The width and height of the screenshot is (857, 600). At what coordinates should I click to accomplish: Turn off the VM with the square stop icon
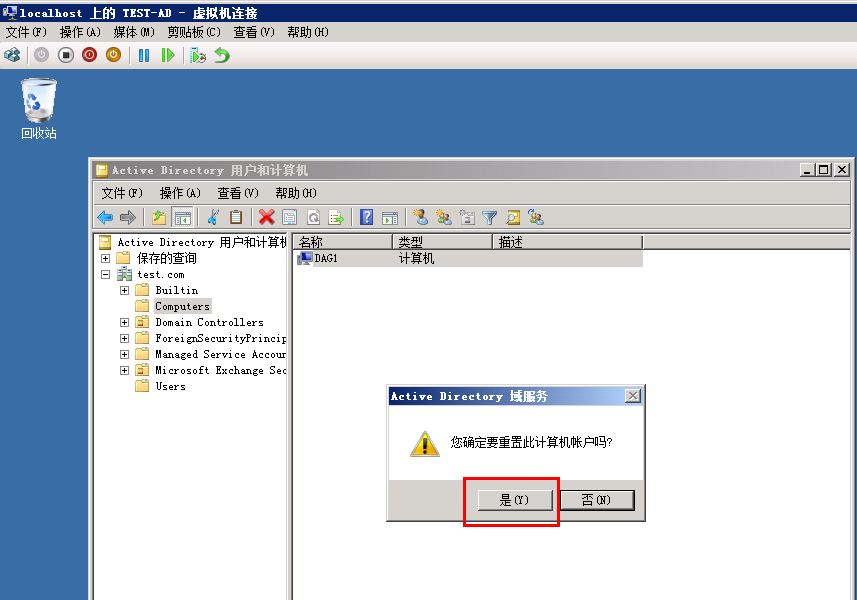[66, 55]
